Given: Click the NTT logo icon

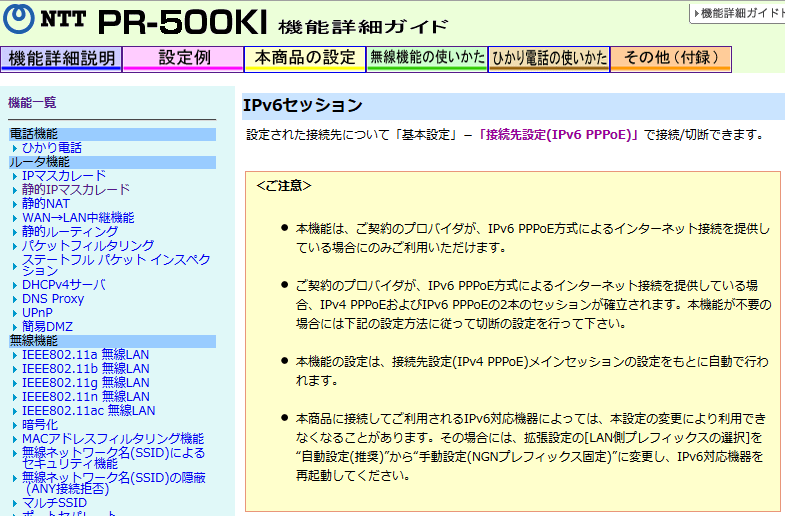Looking at the screenshot, I should coord(19,19).
